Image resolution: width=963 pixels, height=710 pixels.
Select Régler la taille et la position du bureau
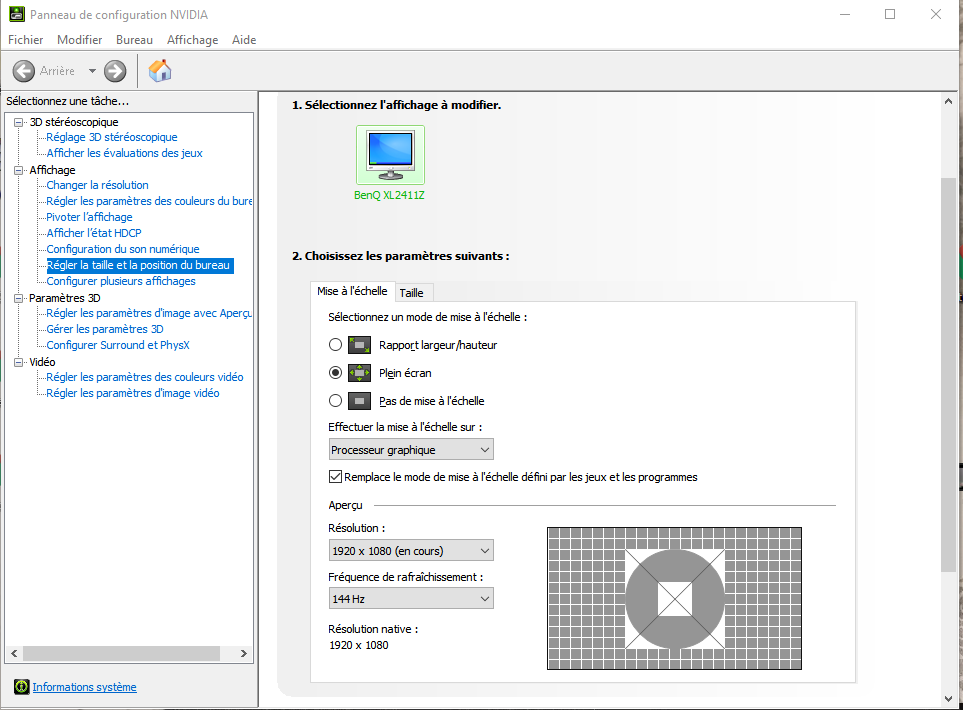[138, 265]
